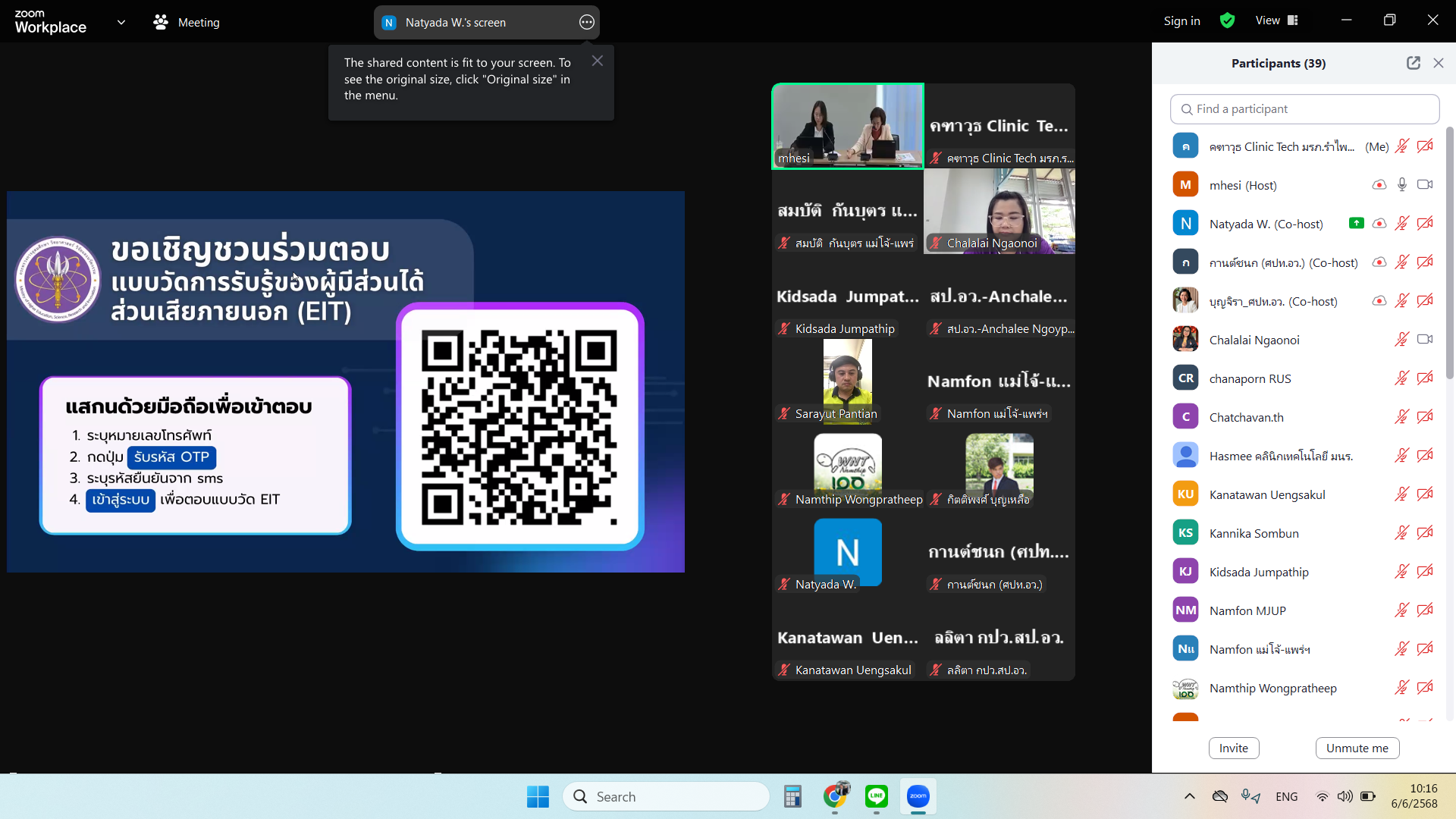Screen dimensions: 1456x819
Task: Open LINE app from the taskbar
Action: pyautogui.click(x=877, y=796)
